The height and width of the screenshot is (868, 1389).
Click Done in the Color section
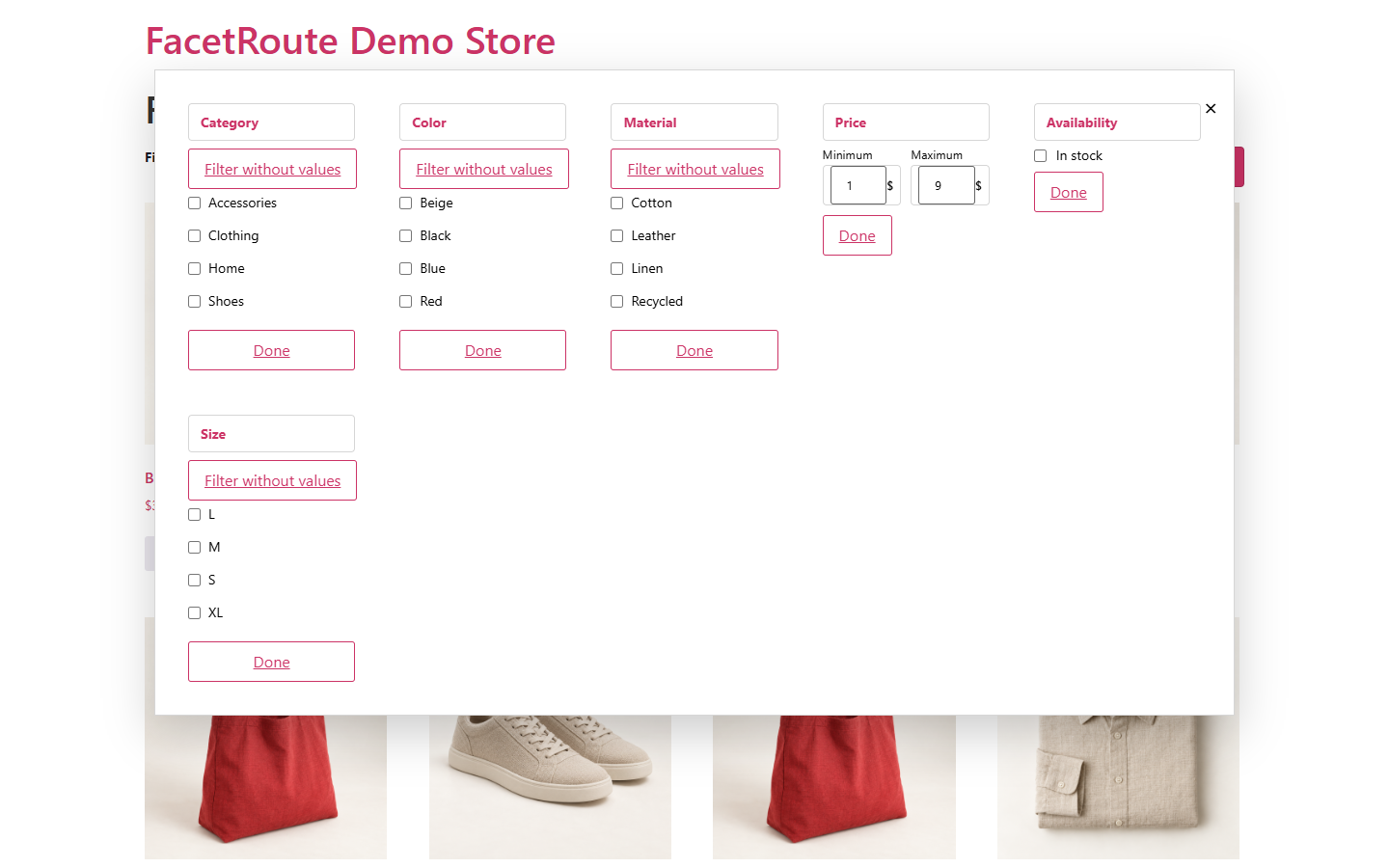(482, 350)
